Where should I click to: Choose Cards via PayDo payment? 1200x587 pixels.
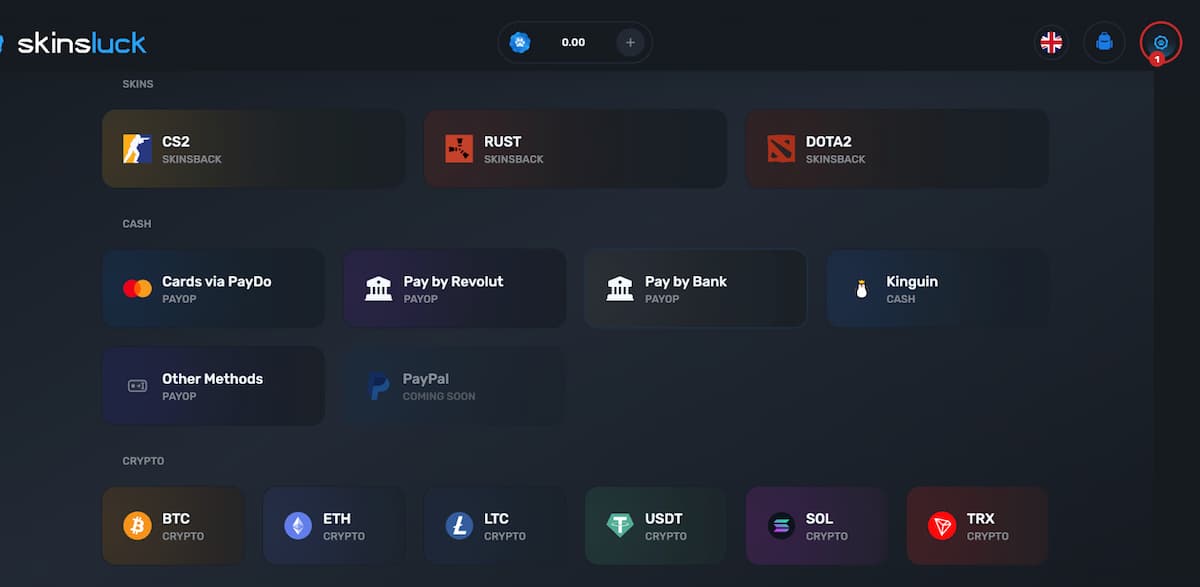pyautogui.click(x=214, y=288)
